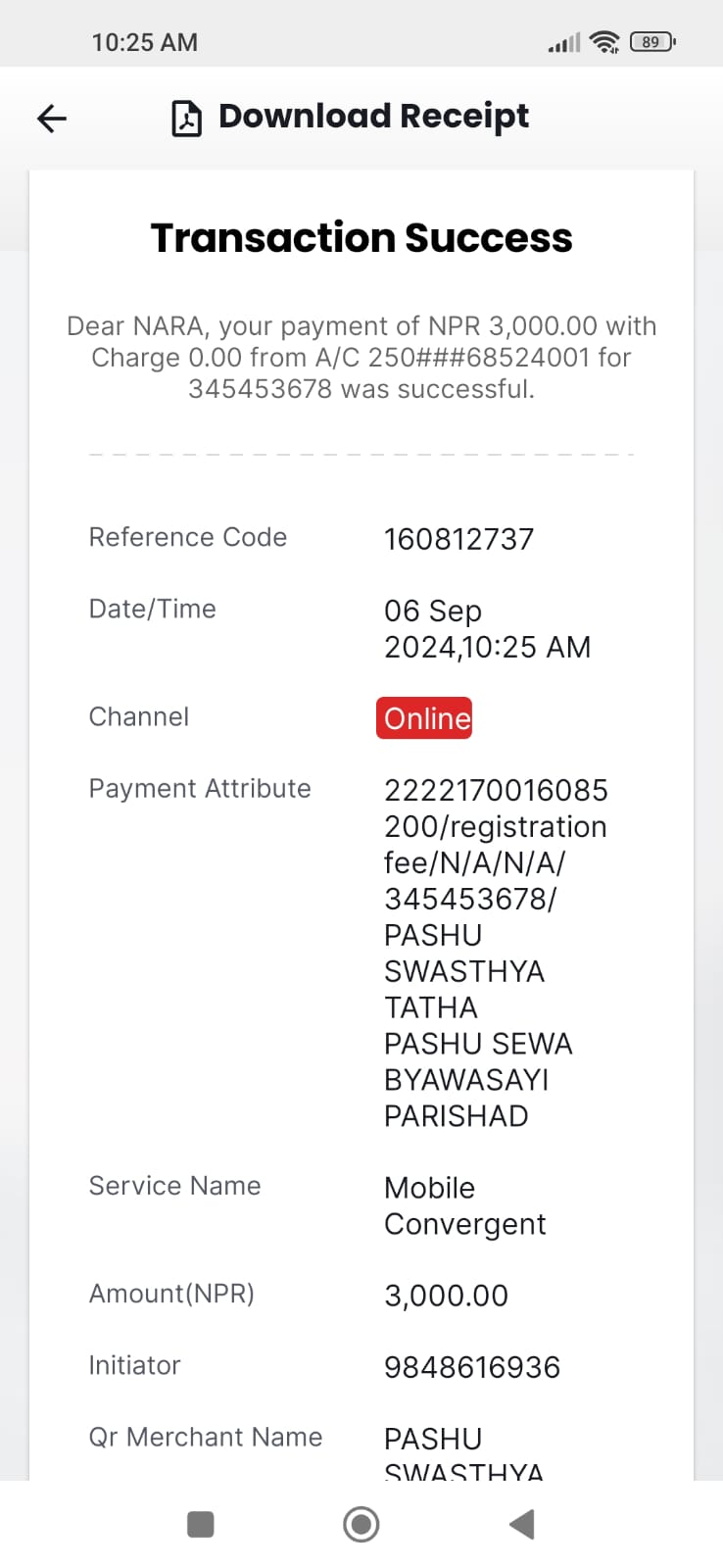Tap the red Online channel badge
The height and width of the screenshot is (1568, 723).
click(x=424, y=717)
